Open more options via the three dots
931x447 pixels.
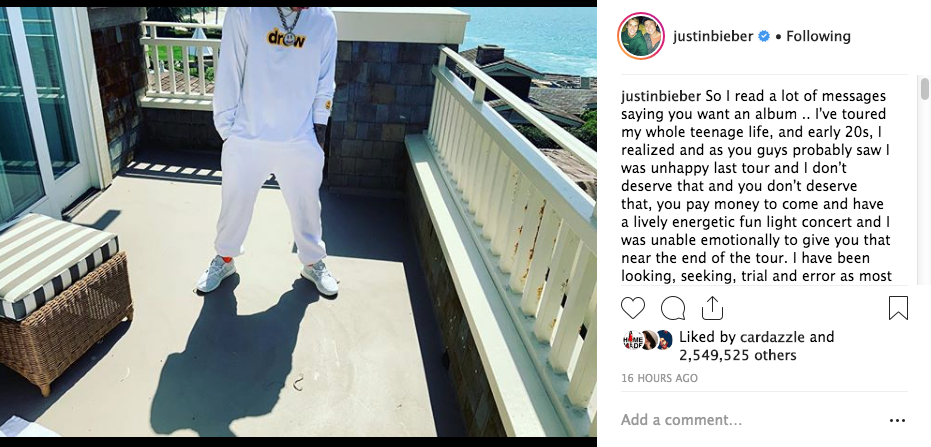tap(898, 420)
